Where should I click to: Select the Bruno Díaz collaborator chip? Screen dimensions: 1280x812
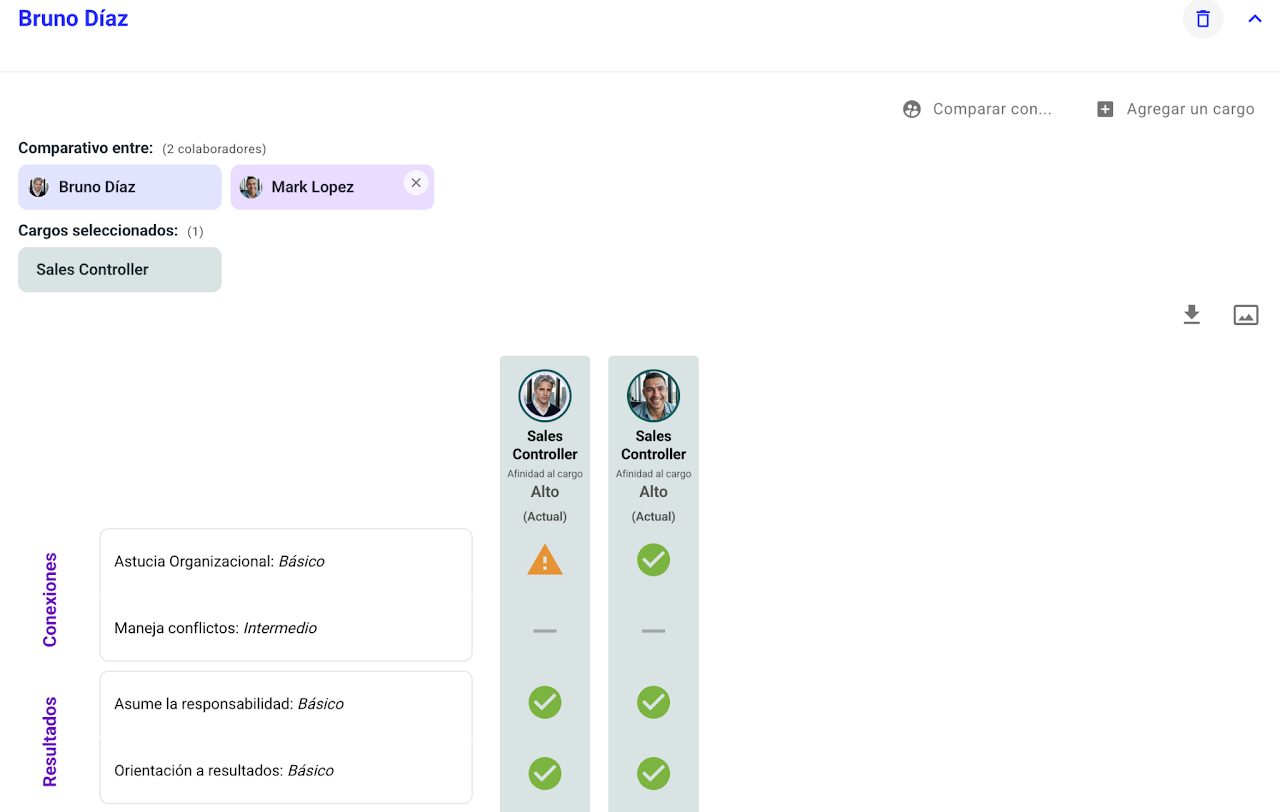[119, 187]
